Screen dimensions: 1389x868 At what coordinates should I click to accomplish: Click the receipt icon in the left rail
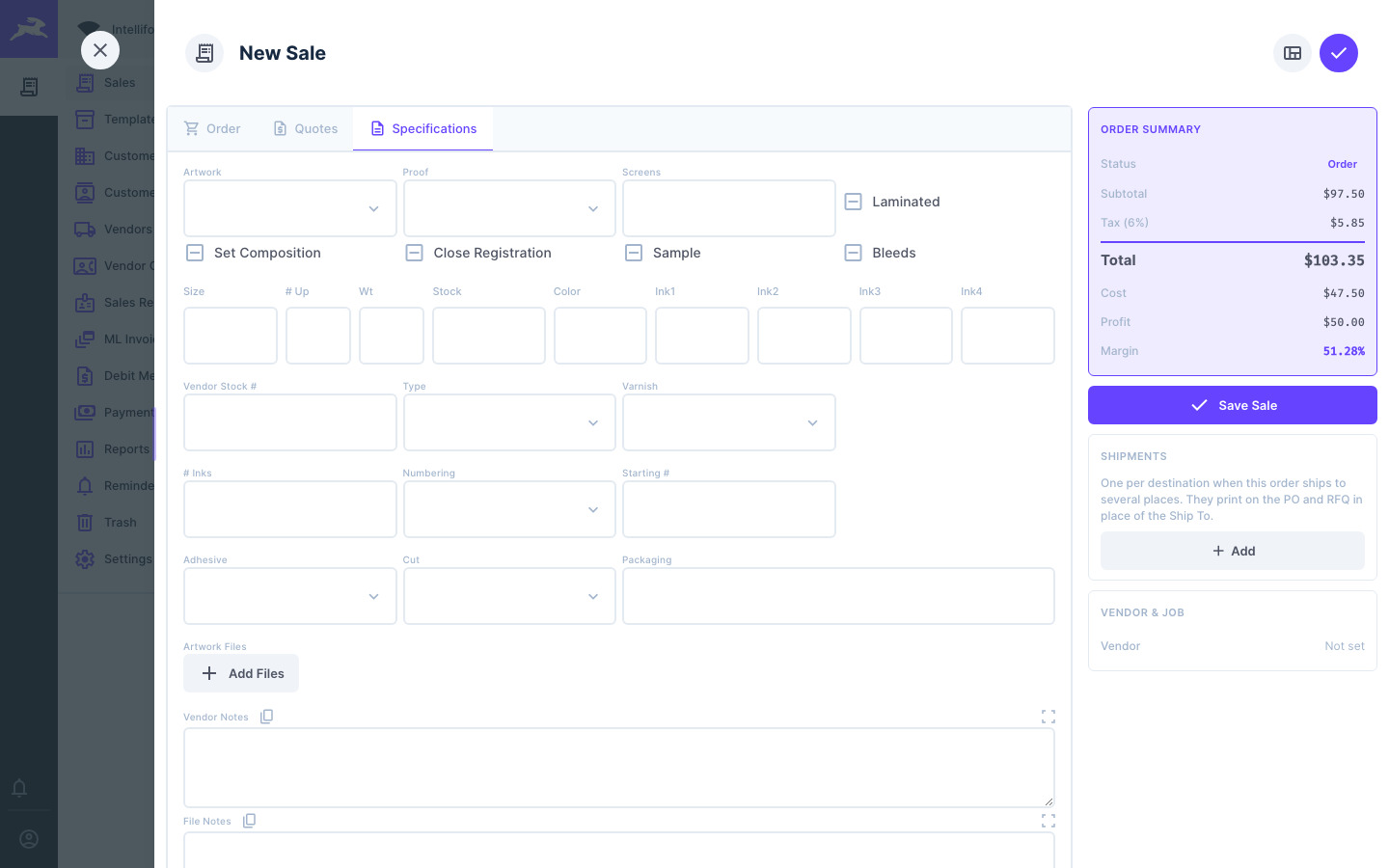[x=29, y=87]
